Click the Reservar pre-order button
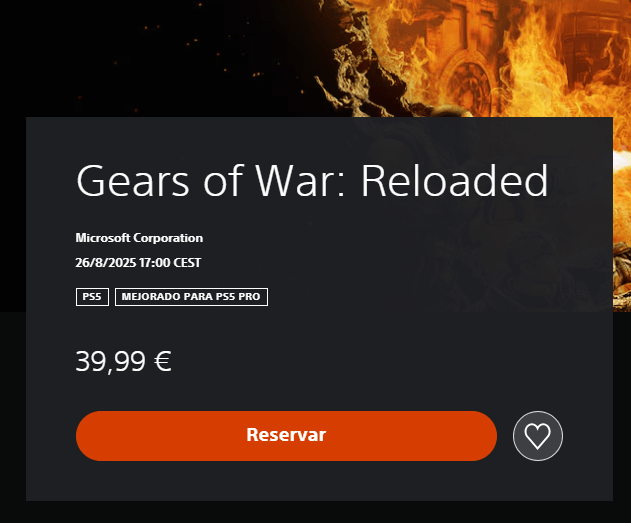This screenshot has height=523, width=631. [286, 436]
